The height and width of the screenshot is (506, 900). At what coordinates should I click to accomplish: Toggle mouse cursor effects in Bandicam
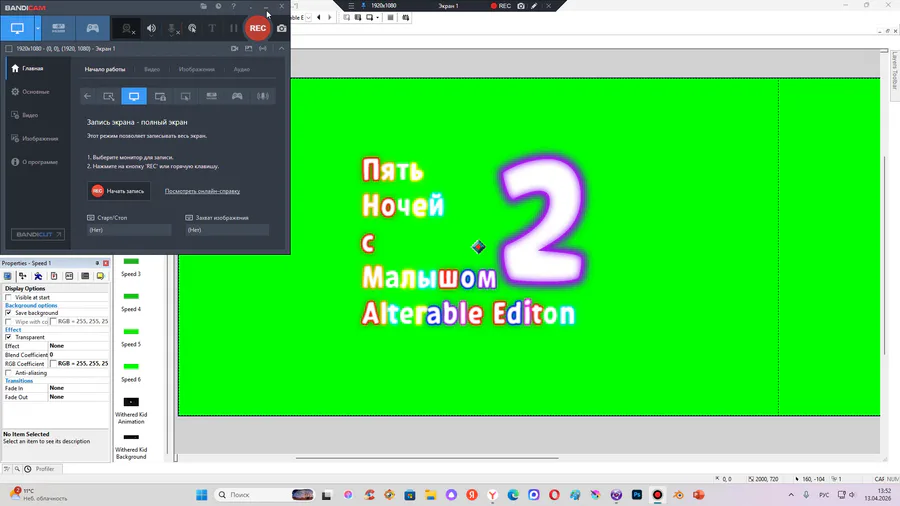pos(192,28)
